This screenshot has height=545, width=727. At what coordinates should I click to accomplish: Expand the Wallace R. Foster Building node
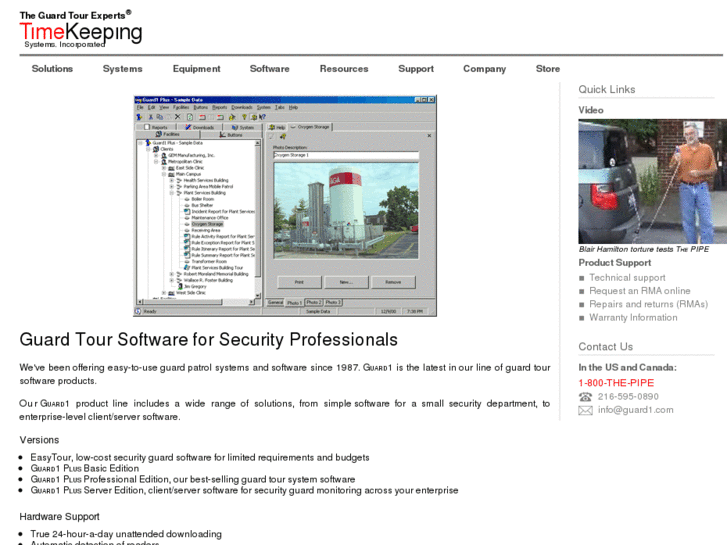tap(172, 280)
